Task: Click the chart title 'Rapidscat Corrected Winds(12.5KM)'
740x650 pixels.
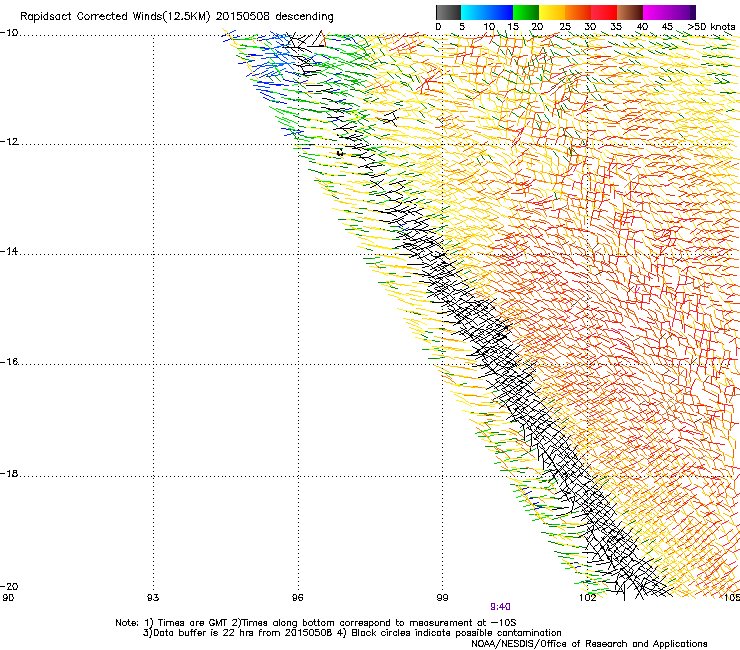Action: (x=115, y=17)
